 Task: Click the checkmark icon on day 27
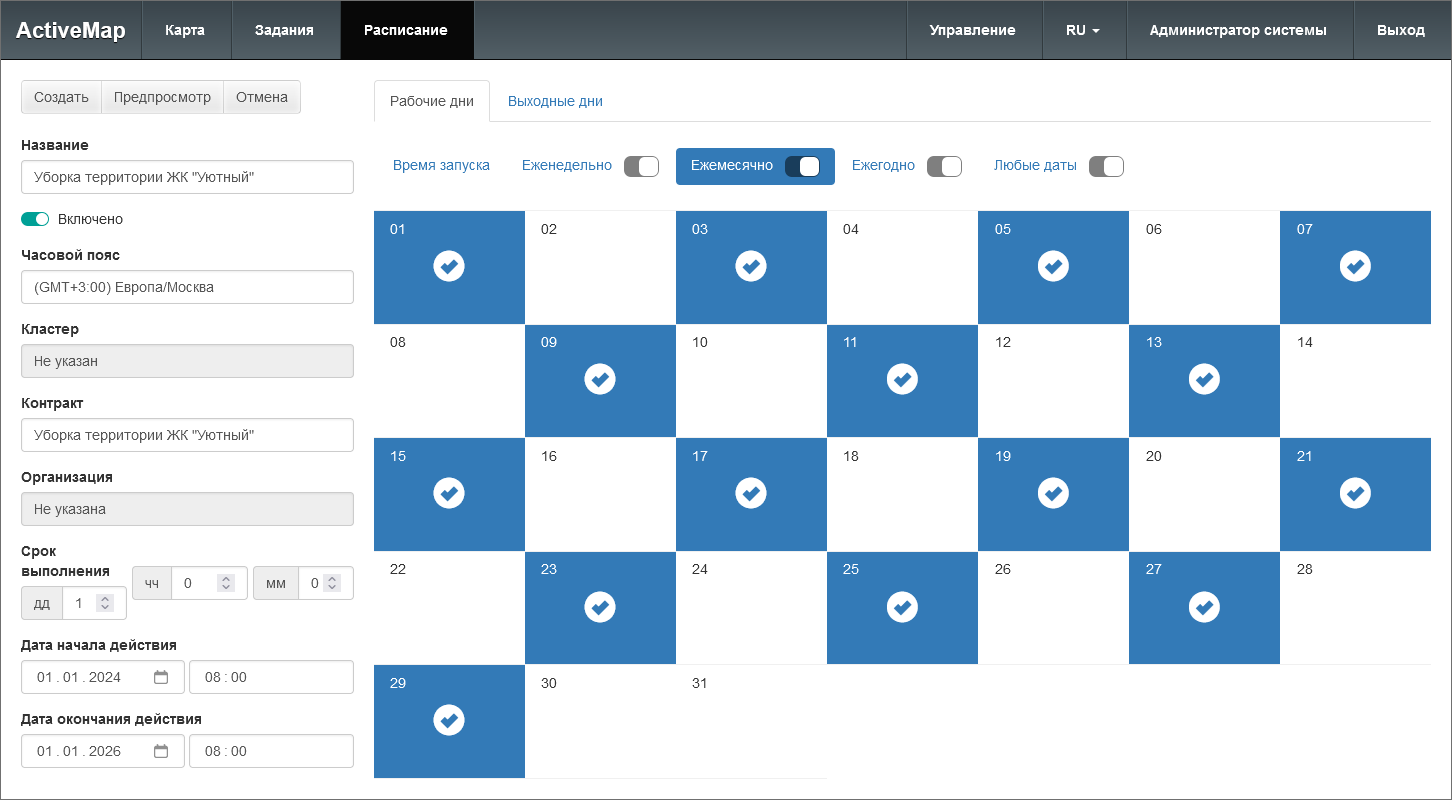coord(1204,607)
